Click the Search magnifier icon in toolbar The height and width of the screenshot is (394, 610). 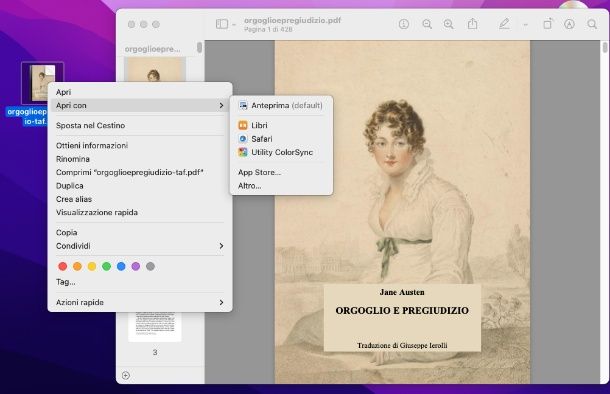pos(592,24)
